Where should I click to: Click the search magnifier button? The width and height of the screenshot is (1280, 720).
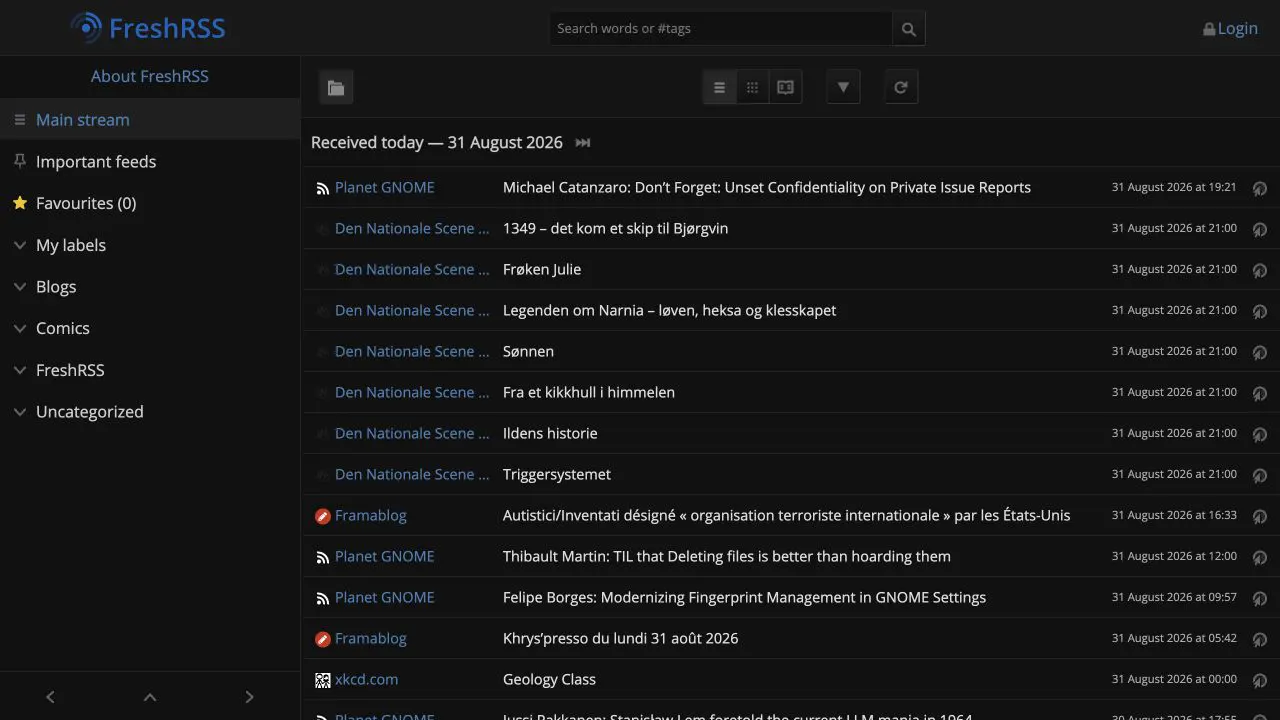[x=908, y=29]
